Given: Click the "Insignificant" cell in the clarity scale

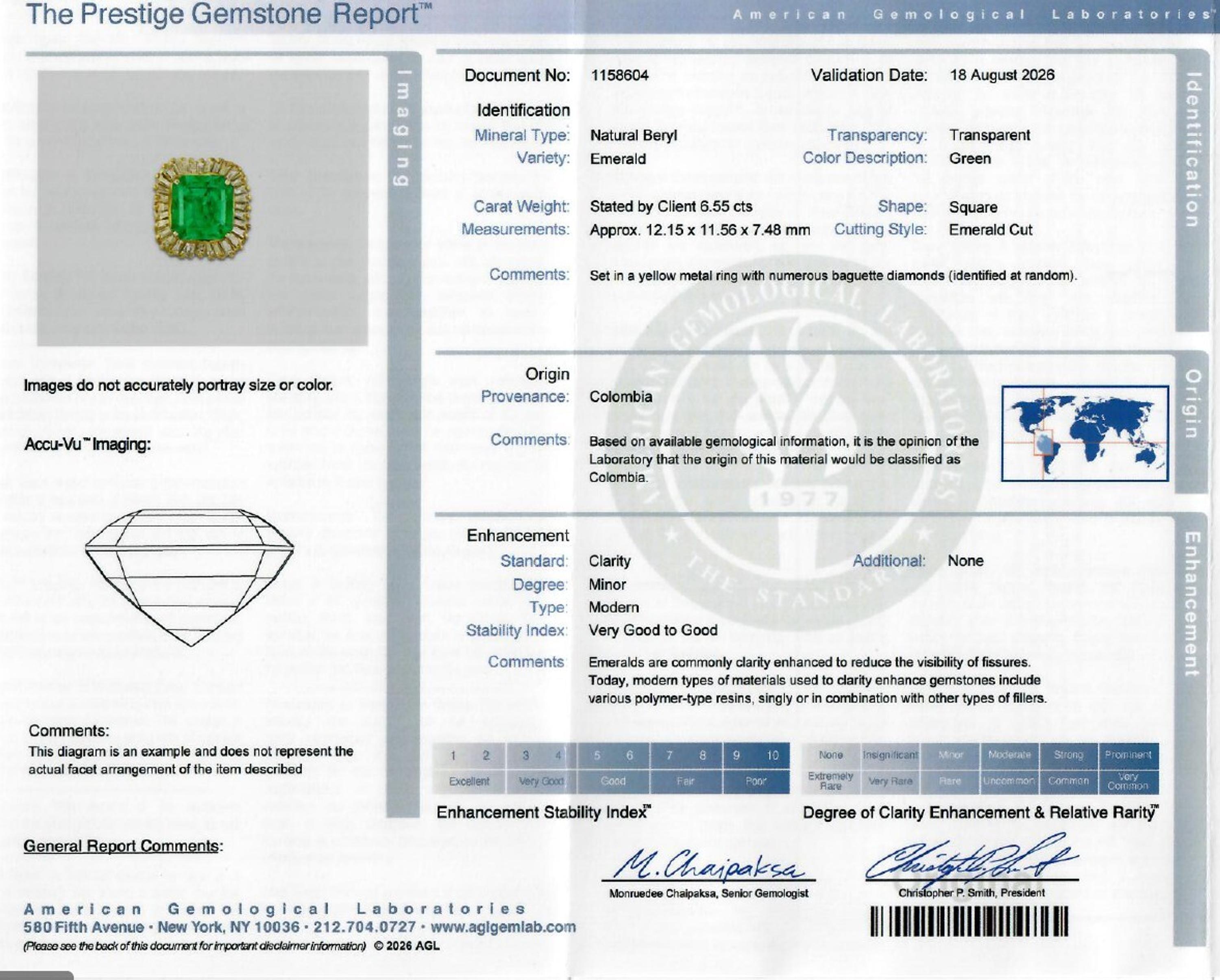Looking at the screenshot, I should coord(890,756).
